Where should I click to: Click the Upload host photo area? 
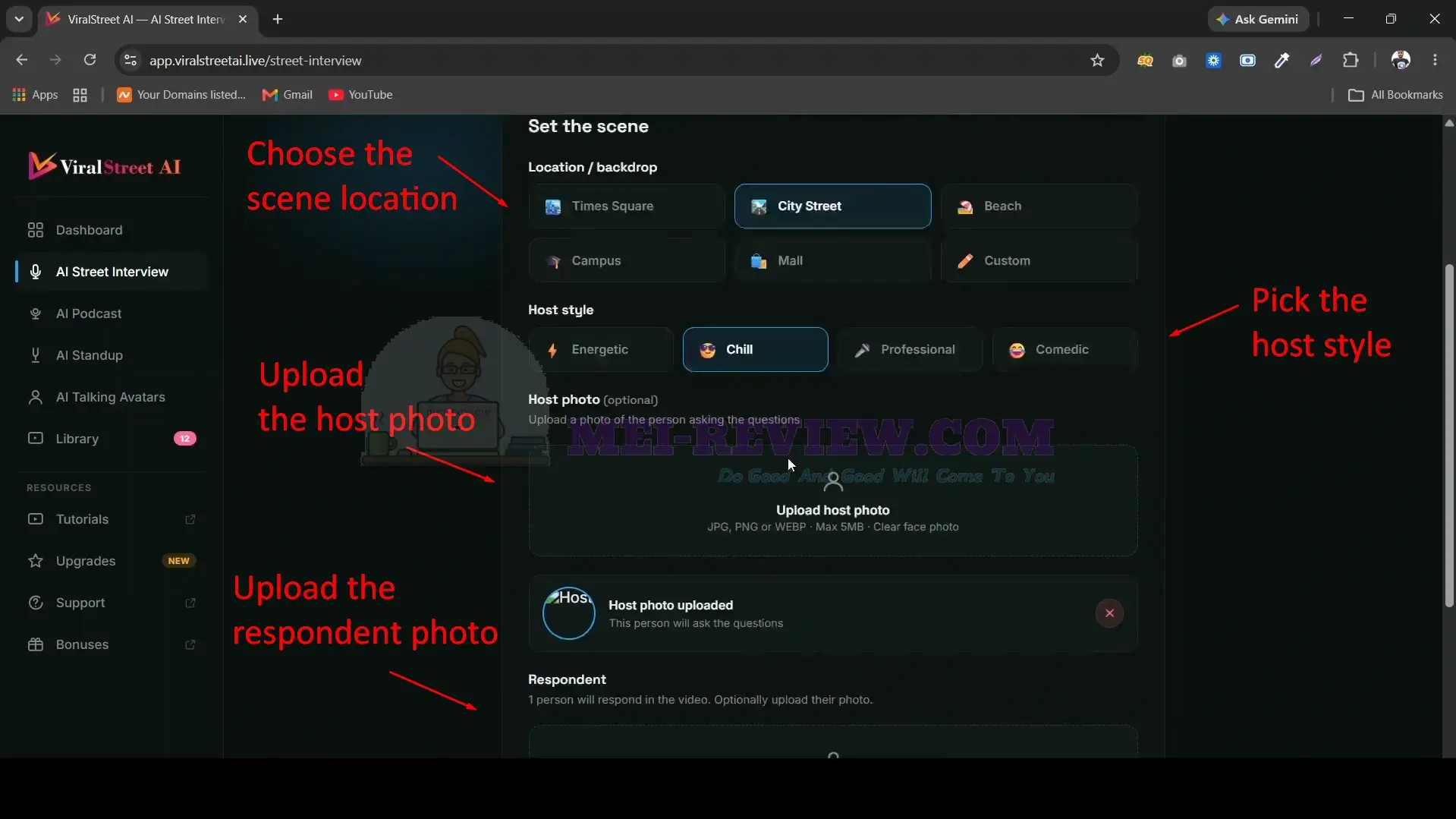tap(832, 501)
